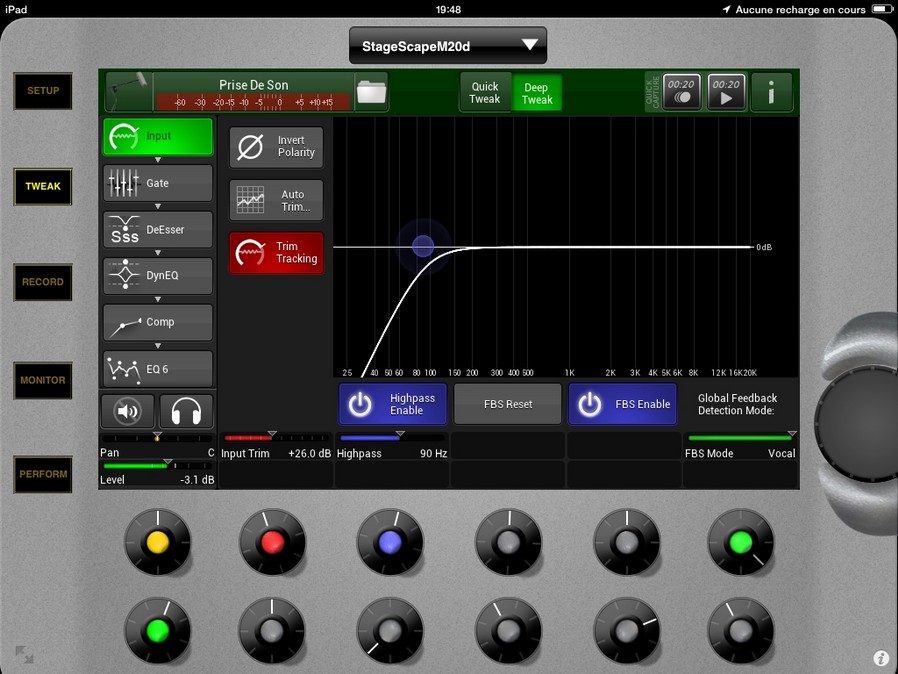Select the EQ 6 block
898x674 pixels.
tap(158, 369)
